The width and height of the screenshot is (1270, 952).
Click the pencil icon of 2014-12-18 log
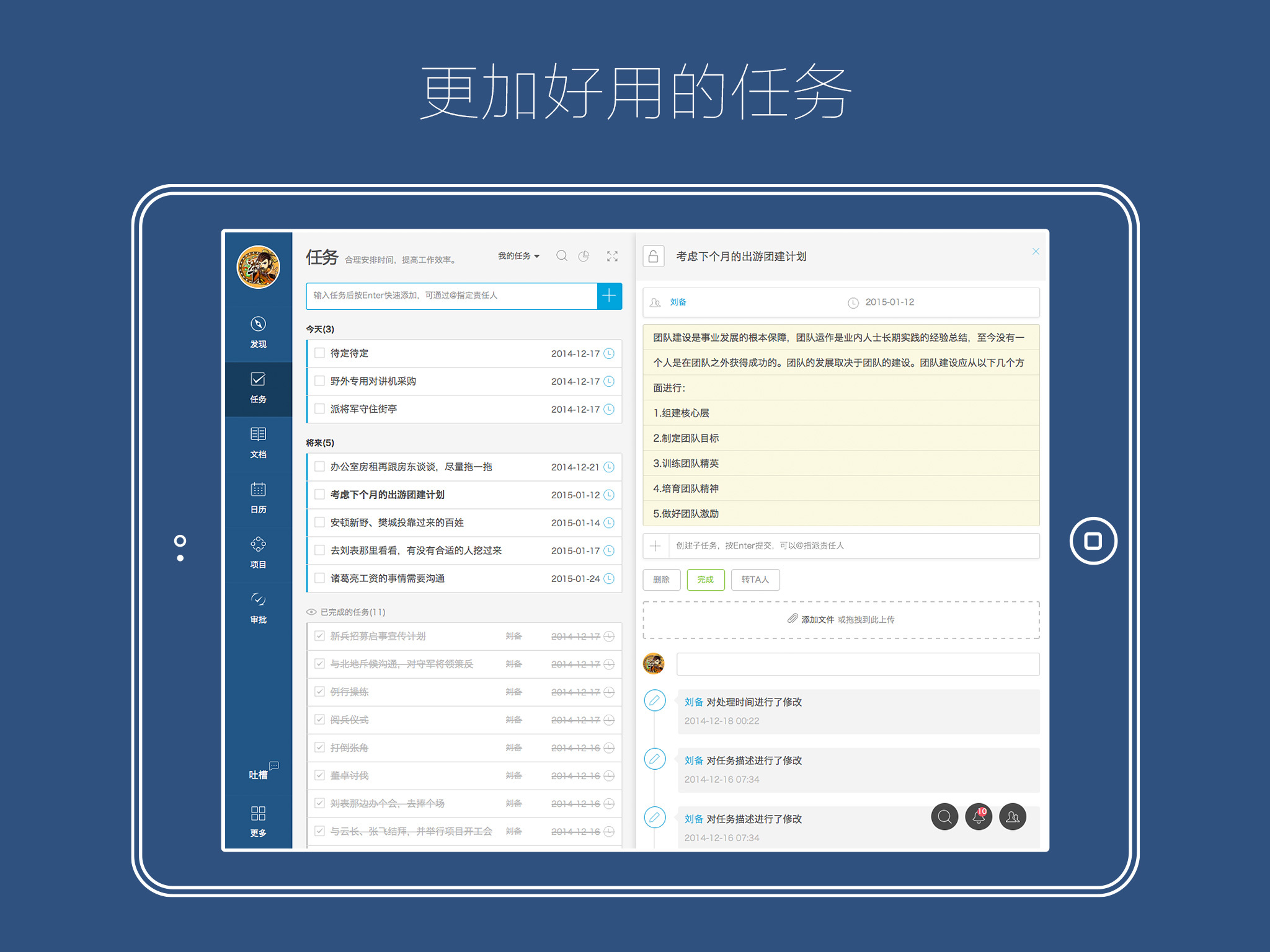pyautogui.click(x=655, y=700)
